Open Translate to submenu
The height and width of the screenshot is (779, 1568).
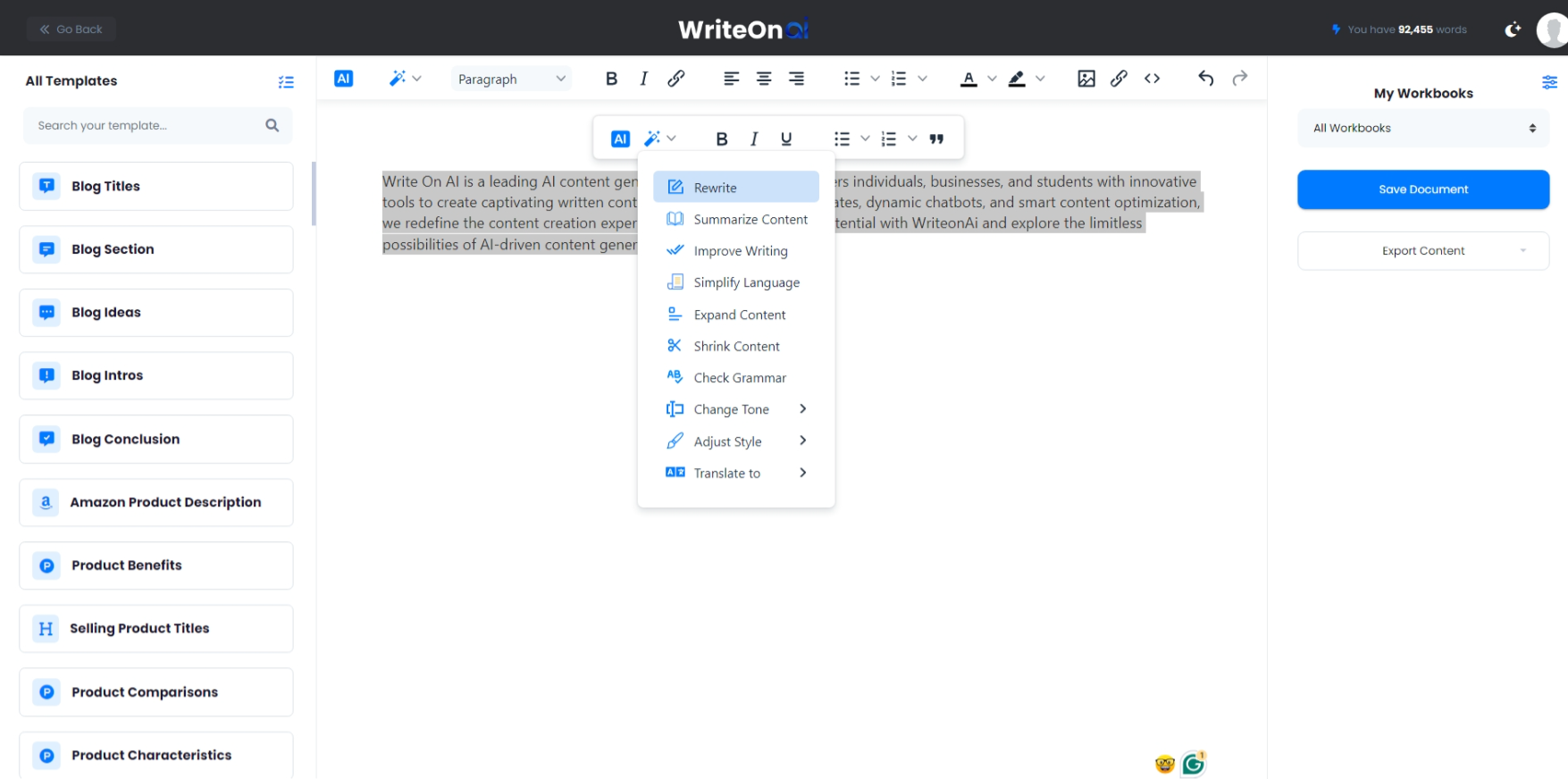736,473
